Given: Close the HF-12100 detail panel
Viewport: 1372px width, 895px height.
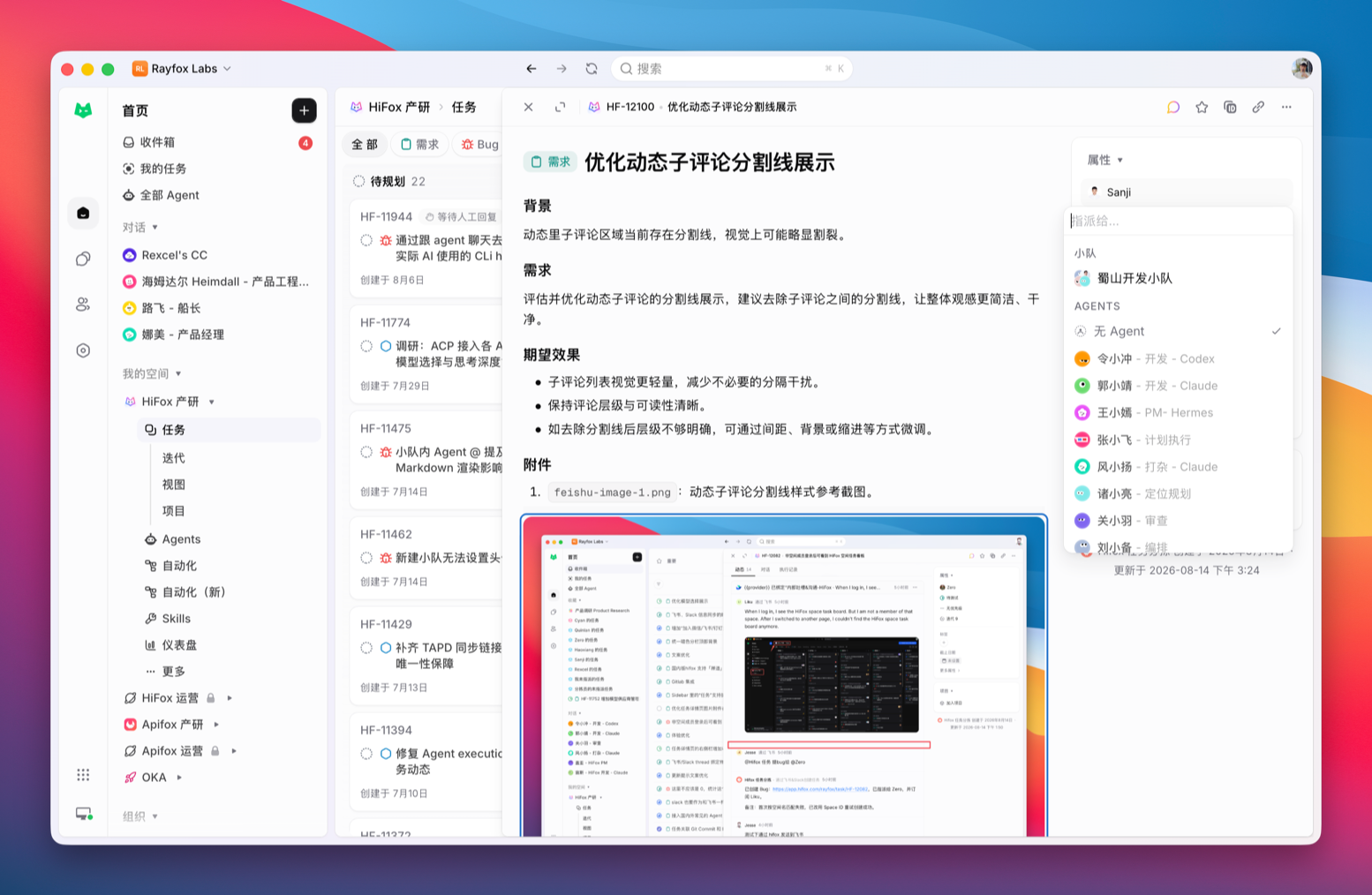Looking at the screenshot, I should [x=528, y=107].
